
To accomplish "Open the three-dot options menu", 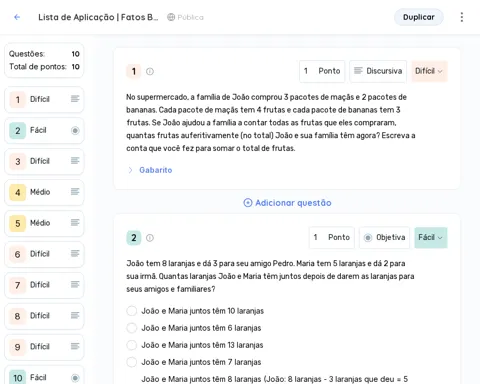I will coord(462,17).
